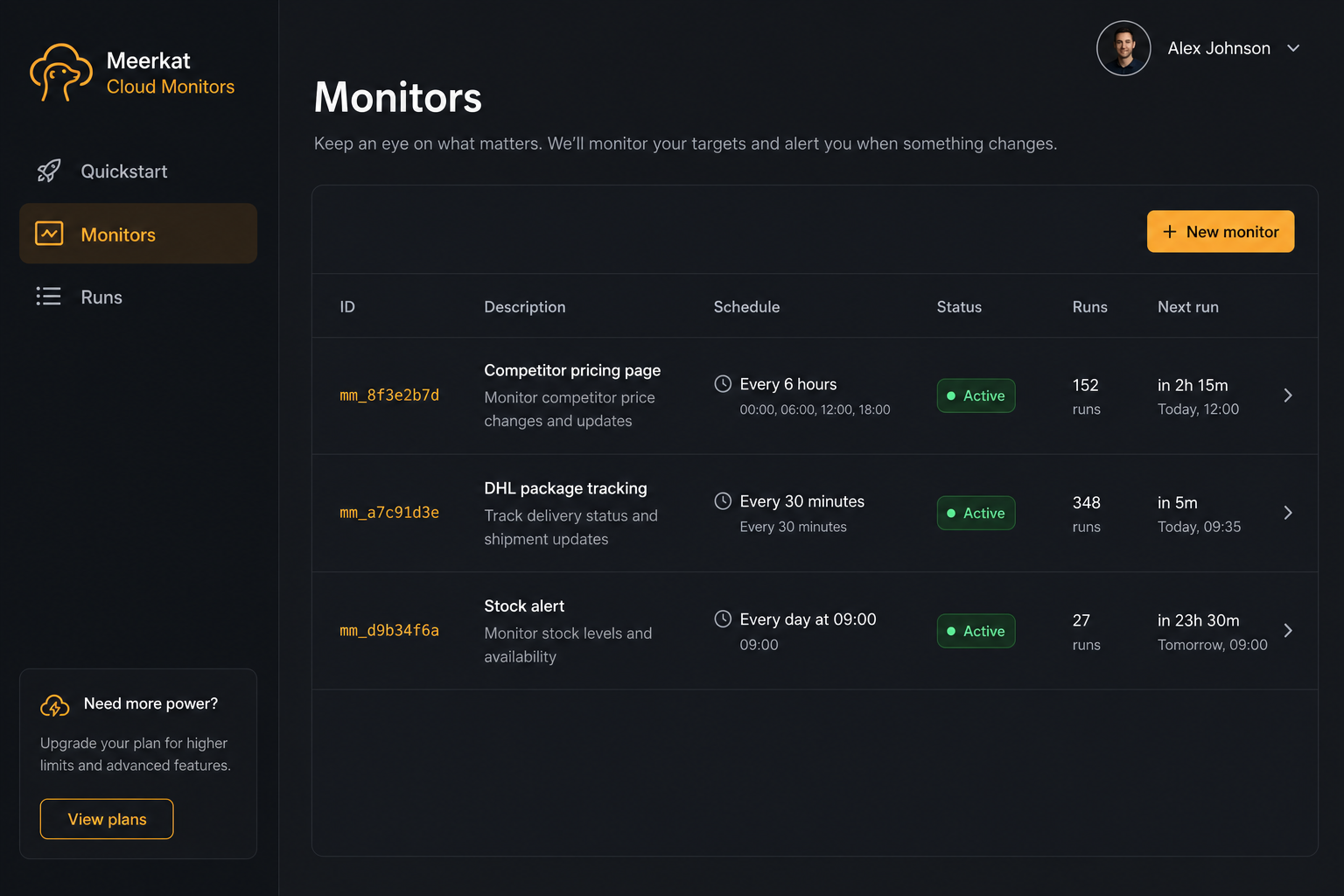The height and width of the screenshot is (896, 1344).
Task: Click the Runs column header
Action: point(1090,307)
